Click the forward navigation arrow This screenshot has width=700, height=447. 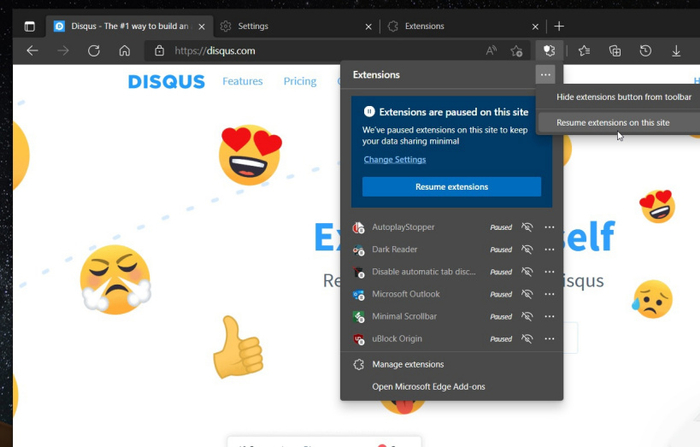63,51
